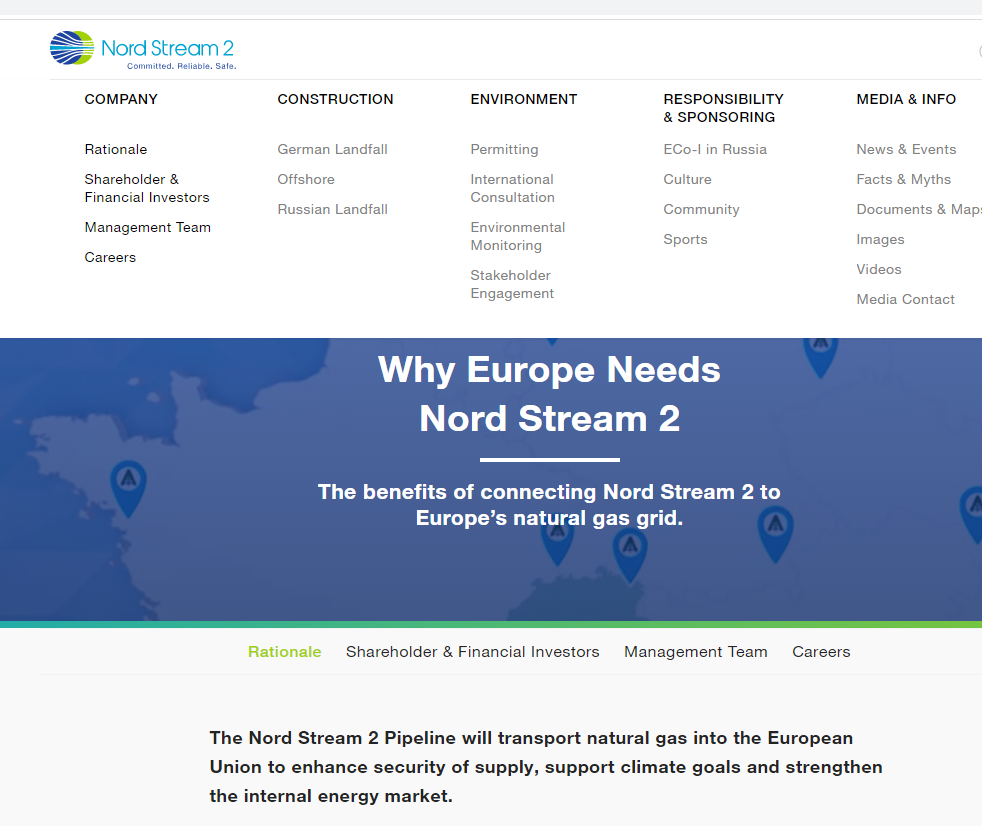Viewport: 982px width, 826px height.
Task: Click the 'Why Europe Needs Nord Stream 2' heading
Action: tap(549, 394)
